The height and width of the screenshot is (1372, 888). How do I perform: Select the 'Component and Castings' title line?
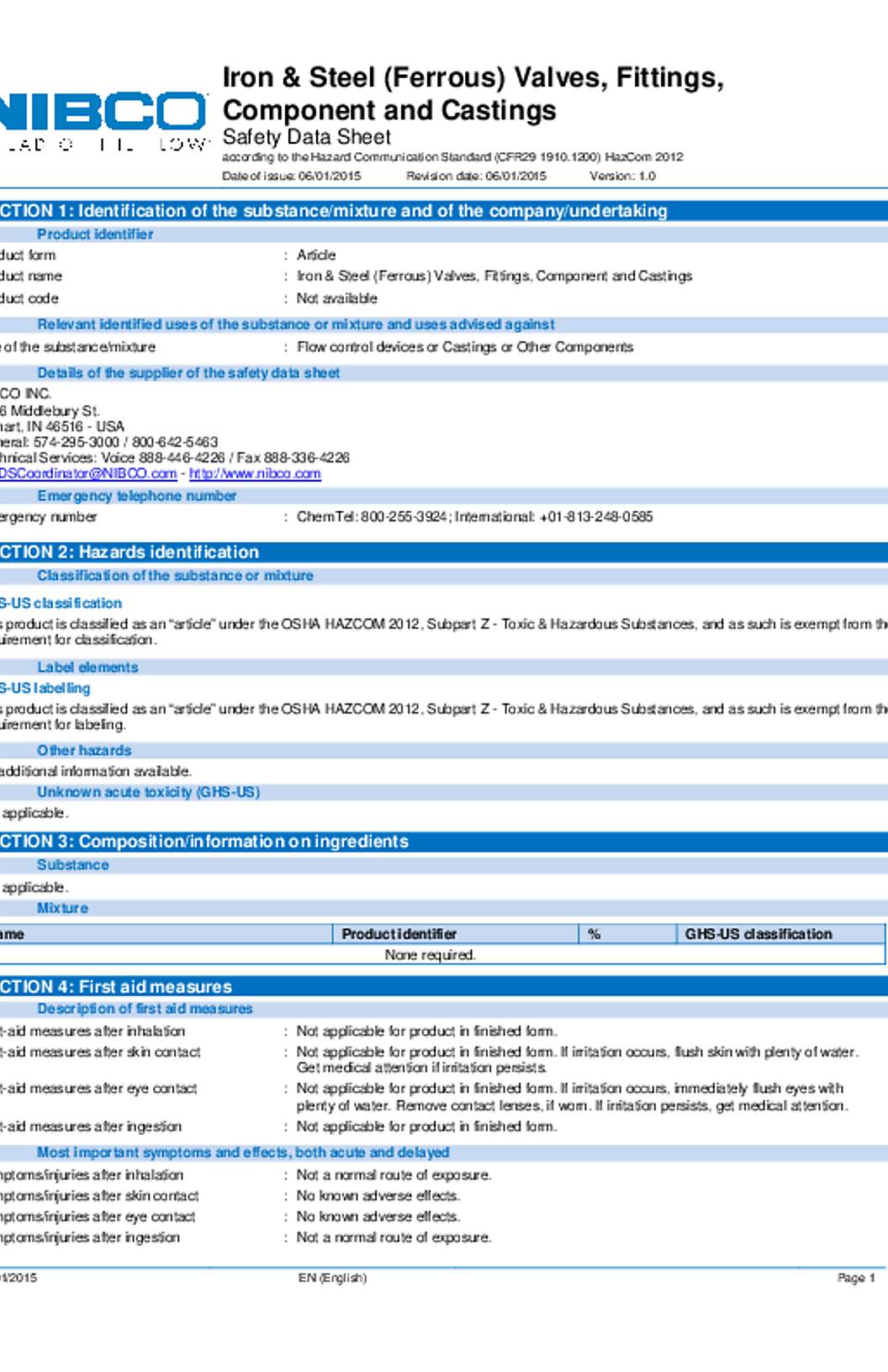389,110
